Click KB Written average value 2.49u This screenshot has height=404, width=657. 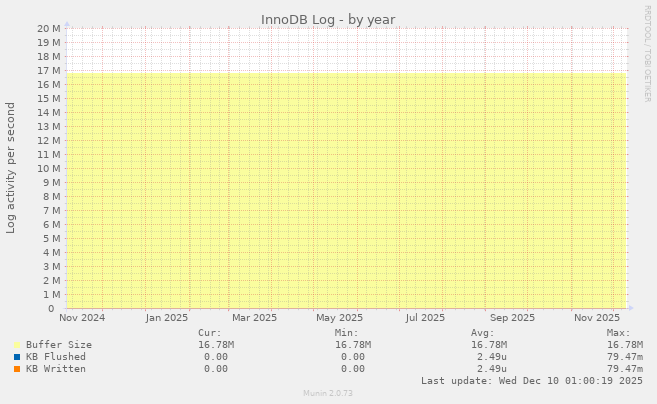[x=491, y=369]
